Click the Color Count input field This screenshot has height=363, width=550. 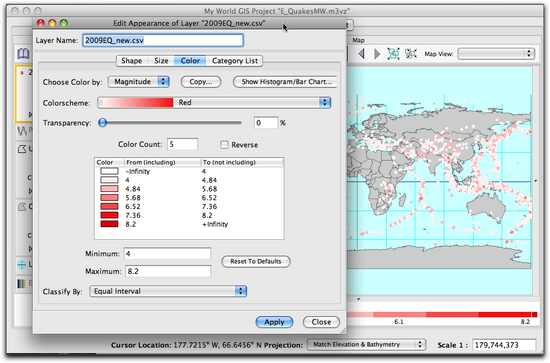[182, 144]
